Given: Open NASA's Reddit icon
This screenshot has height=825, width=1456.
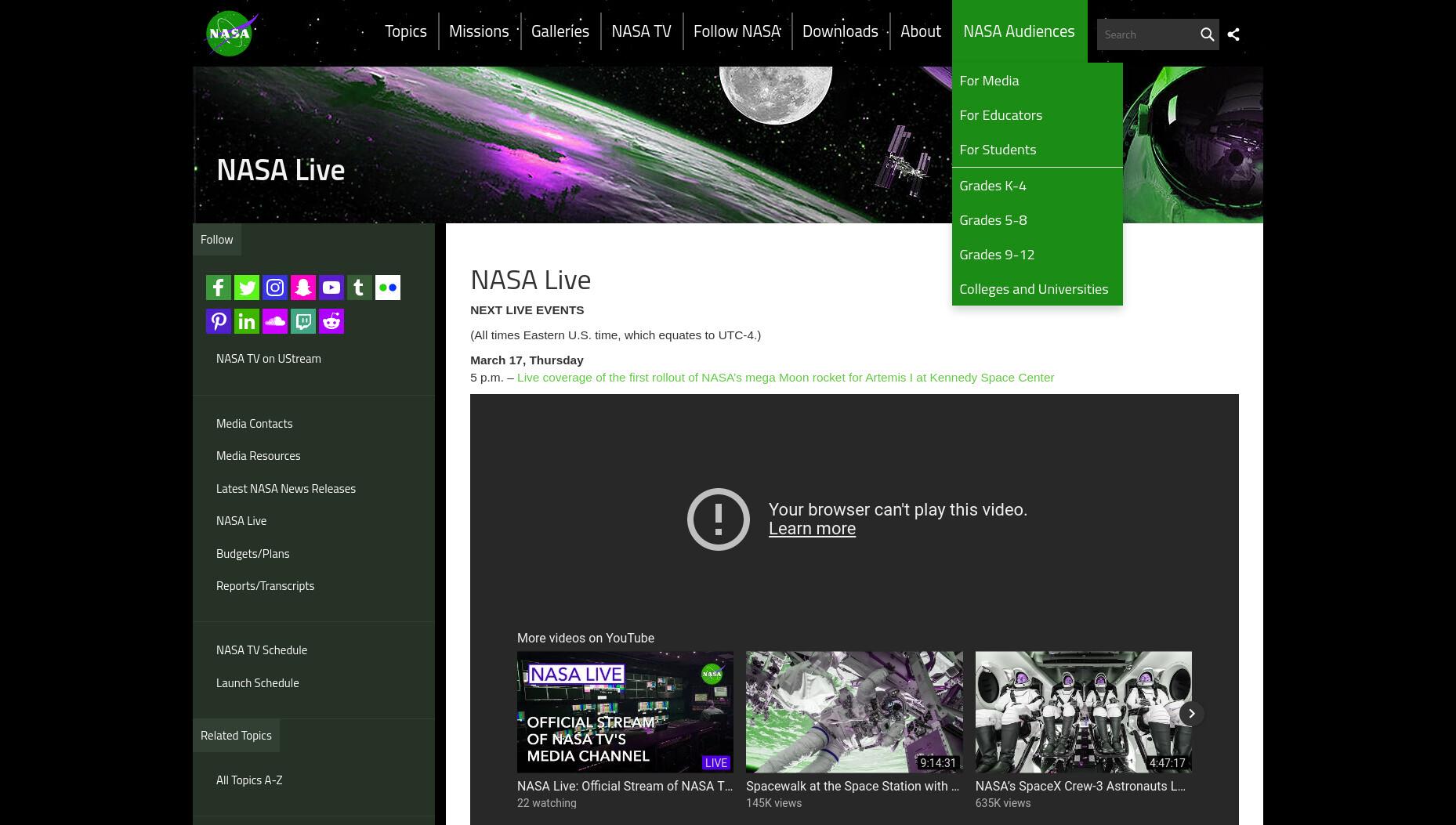Looking at the screenshot, I should (x=331, y=321).
